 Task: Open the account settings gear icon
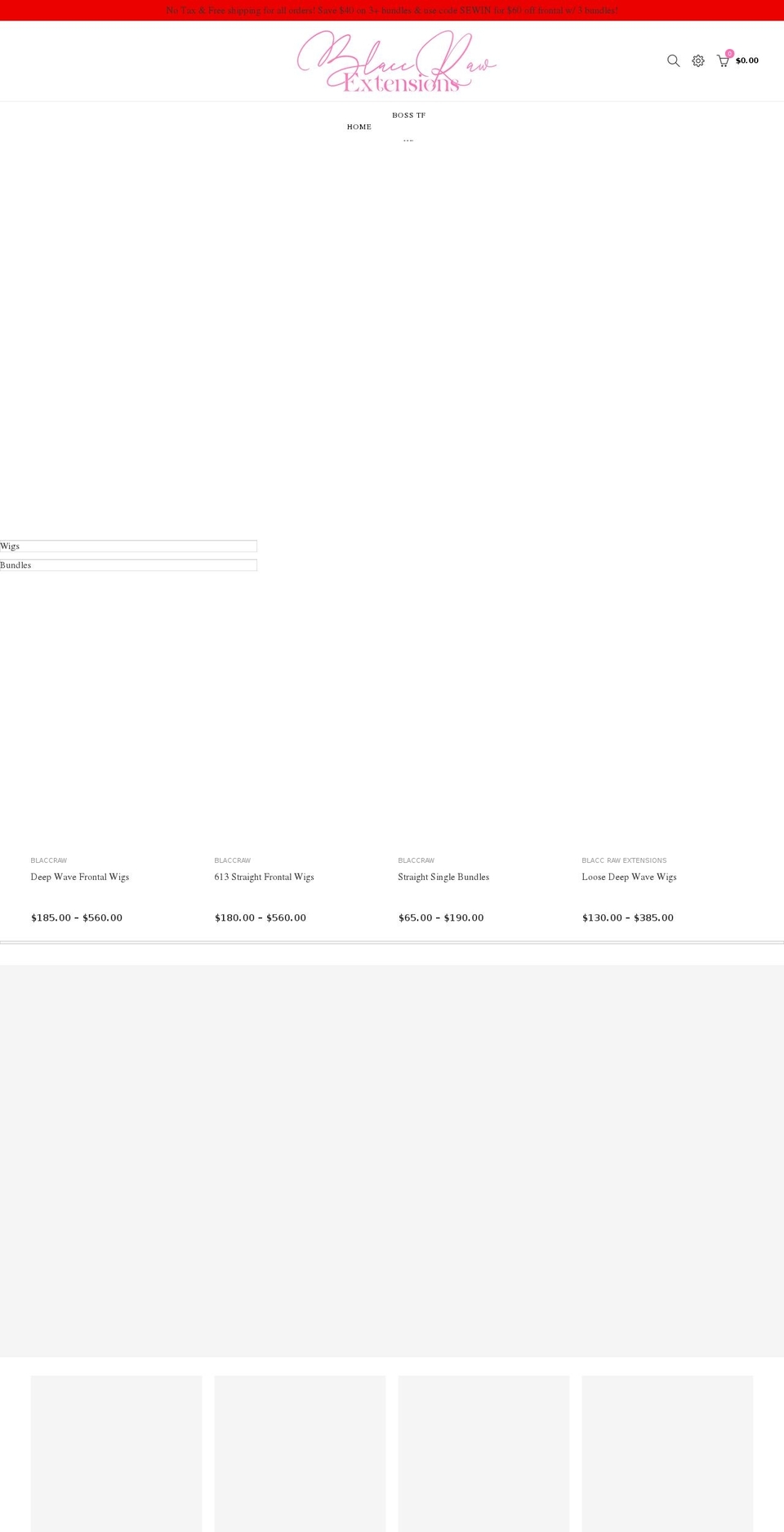pos(698,60)
